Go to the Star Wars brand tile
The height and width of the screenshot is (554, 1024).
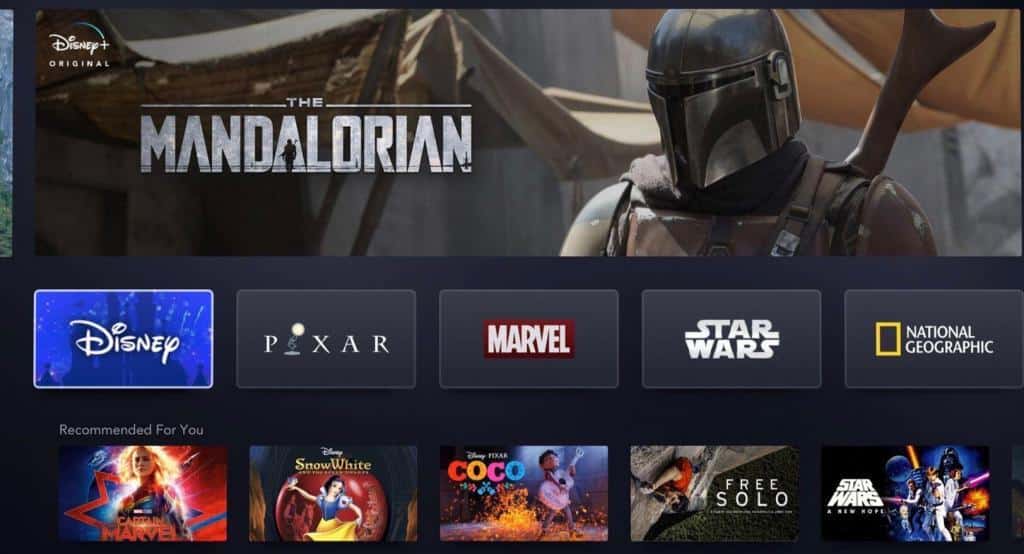tap(731, 338)
